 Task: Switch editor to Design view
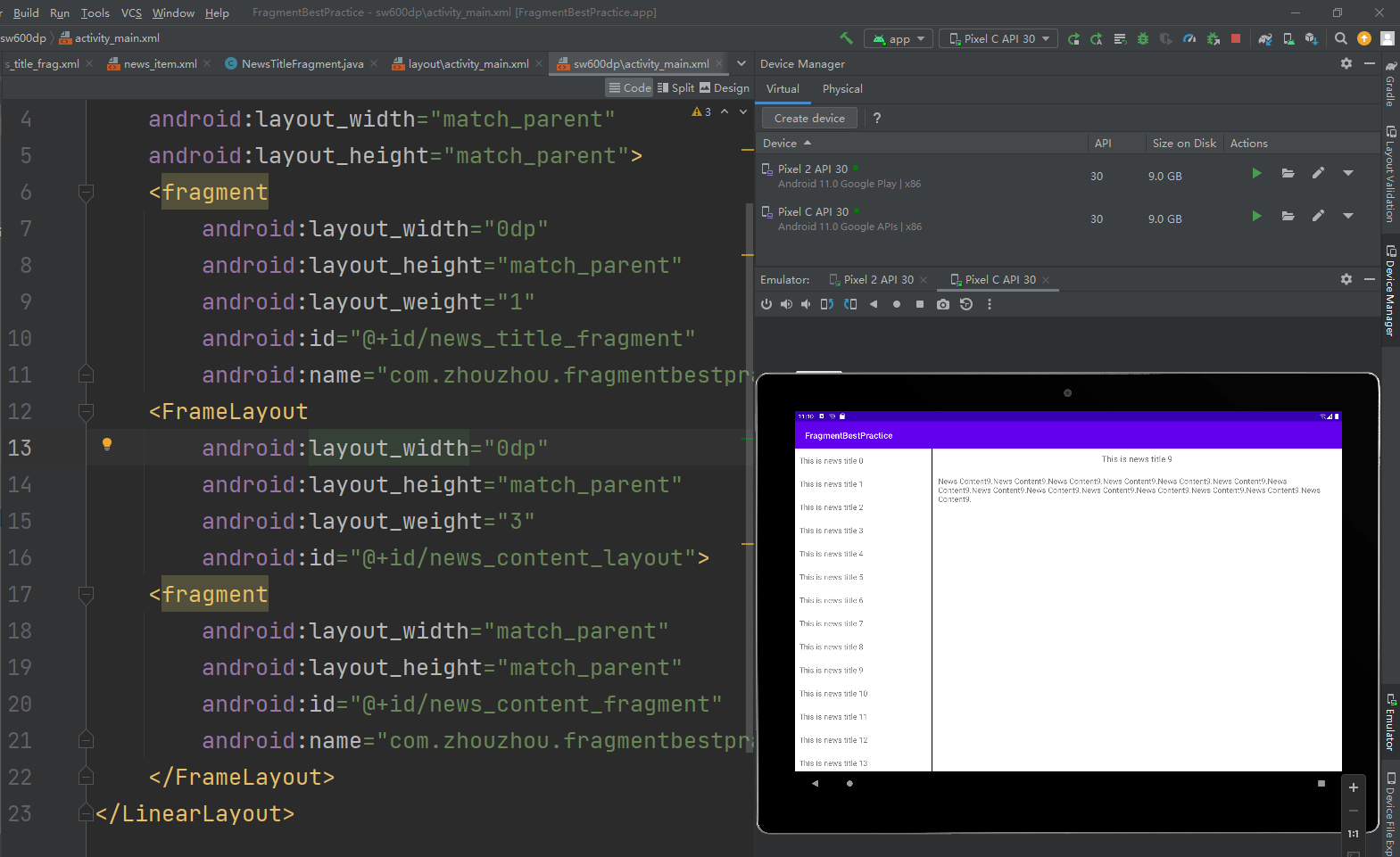pyautogui.click(x=724, y=87)
